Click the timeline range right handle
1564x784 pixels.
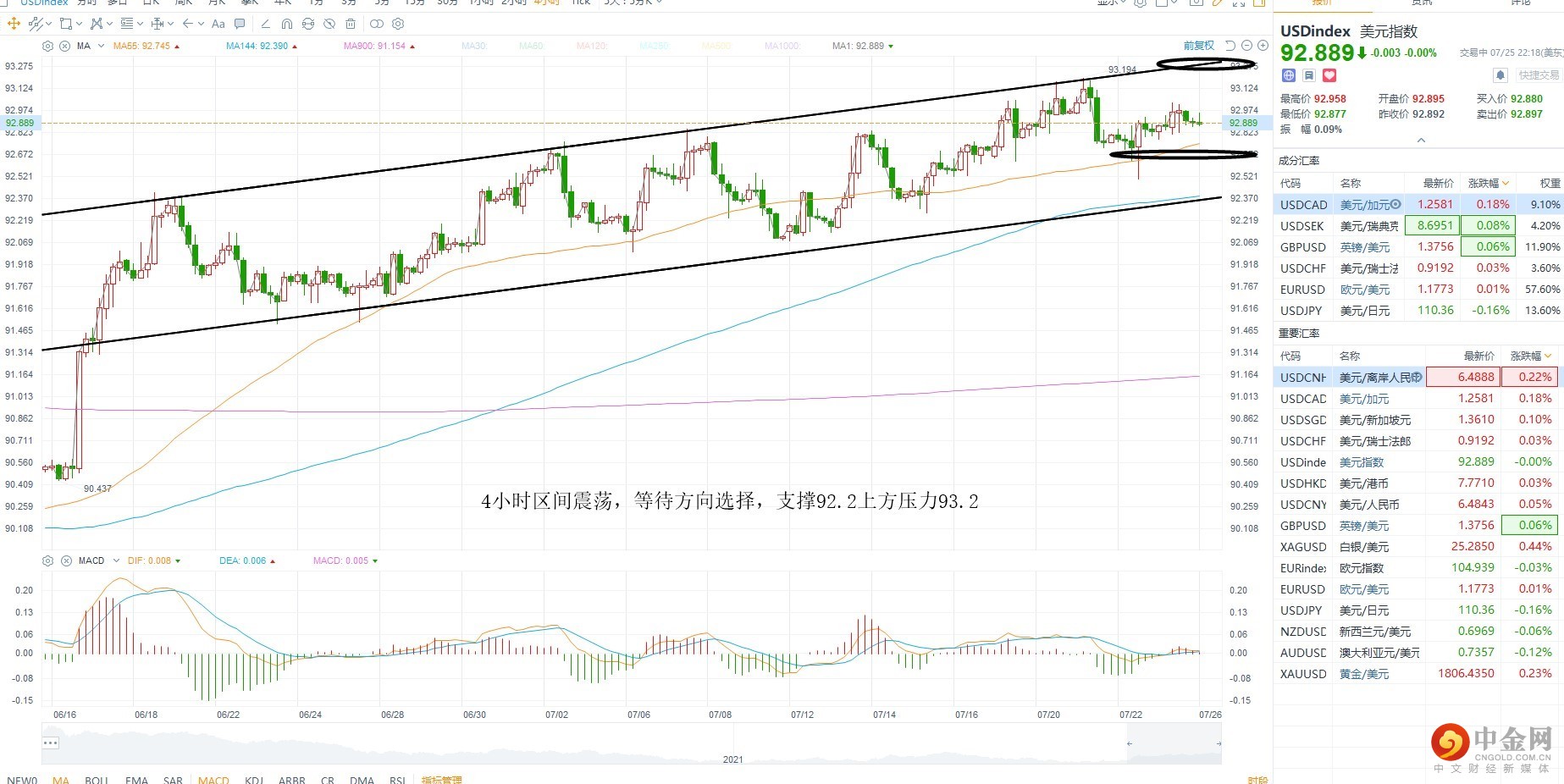[1219, 743]
